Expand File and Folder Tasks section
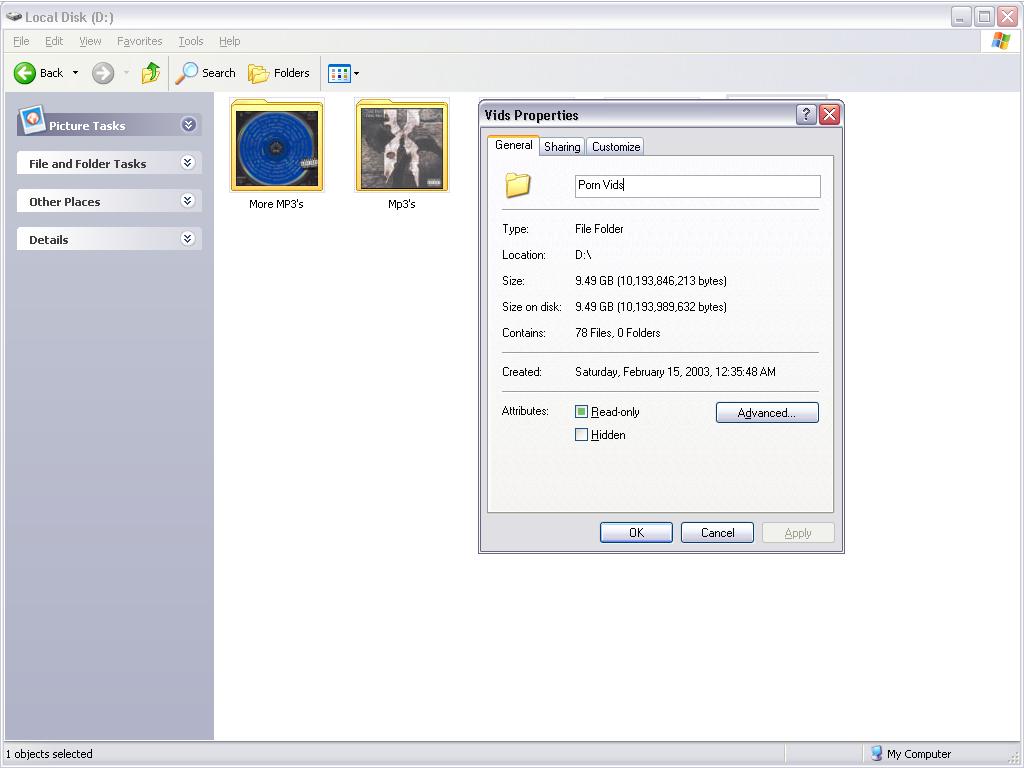The width and height of the screenshot is (1024, 768). click(187, 163)
